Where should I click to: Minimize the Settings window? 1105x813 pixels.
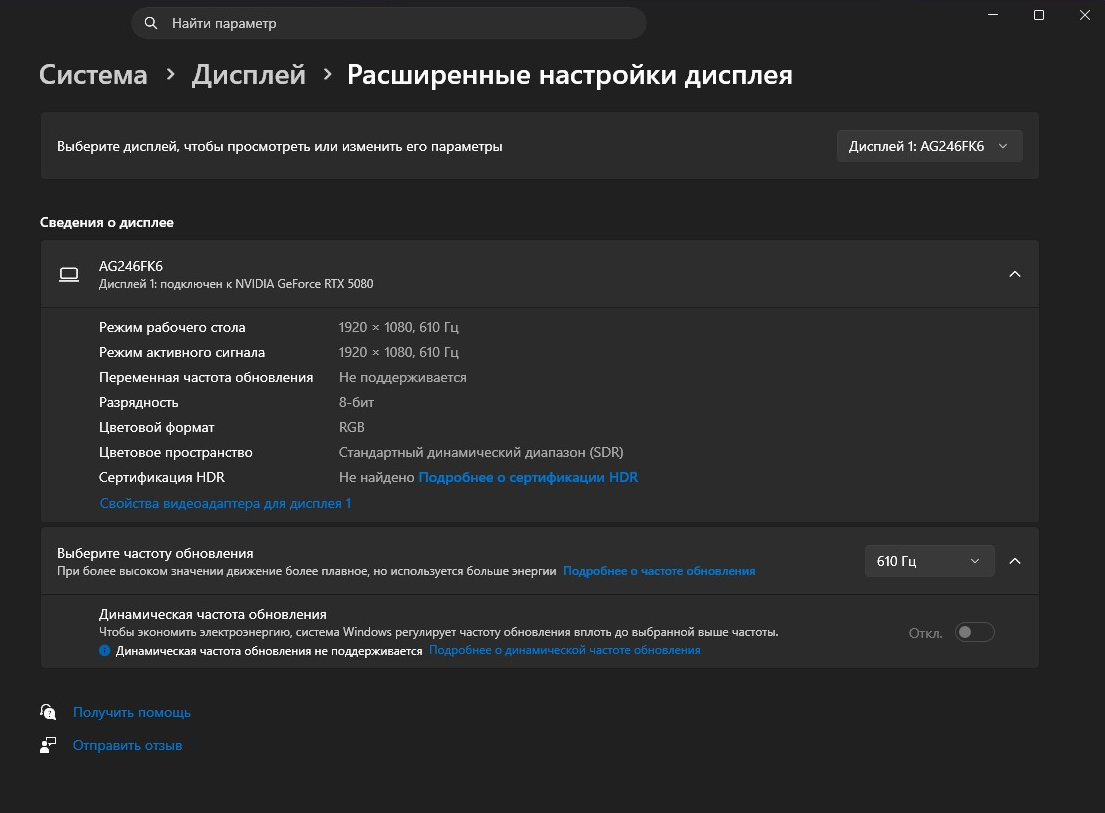pyautogui.click(x=993, y=15)
